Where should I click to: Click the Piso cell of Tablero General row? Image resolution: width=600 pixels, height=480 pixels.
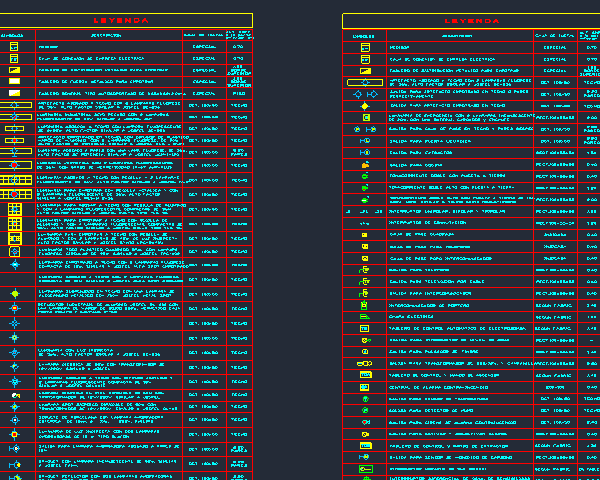(239, 93)
